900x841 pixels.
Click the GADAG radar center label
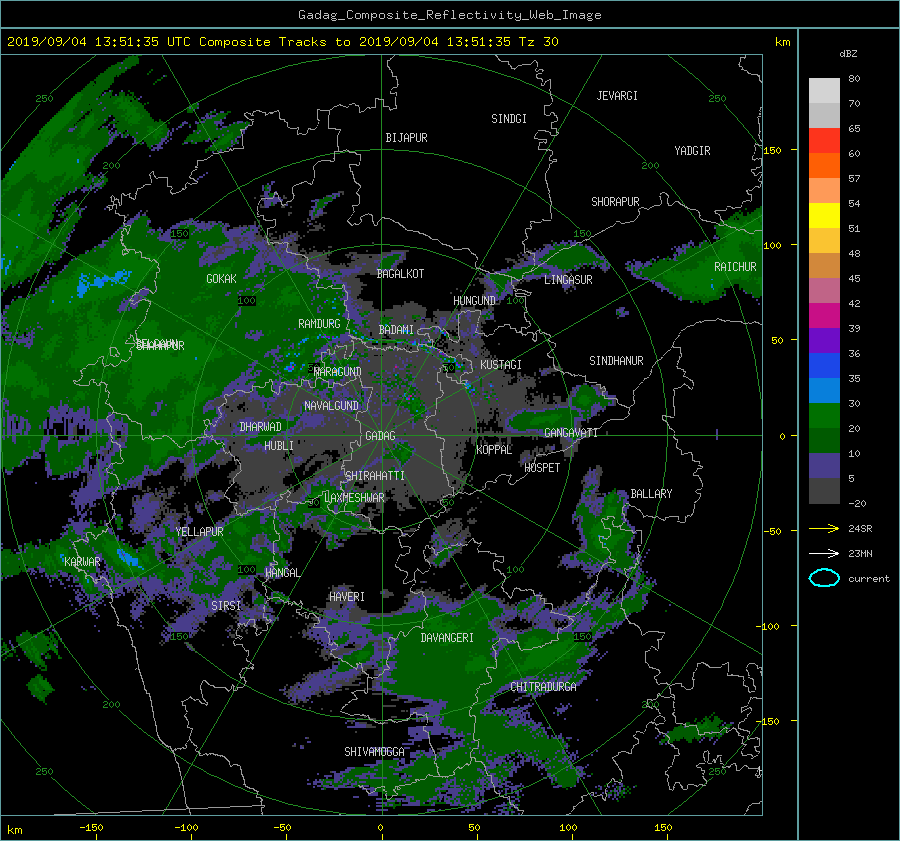[380, 436]
